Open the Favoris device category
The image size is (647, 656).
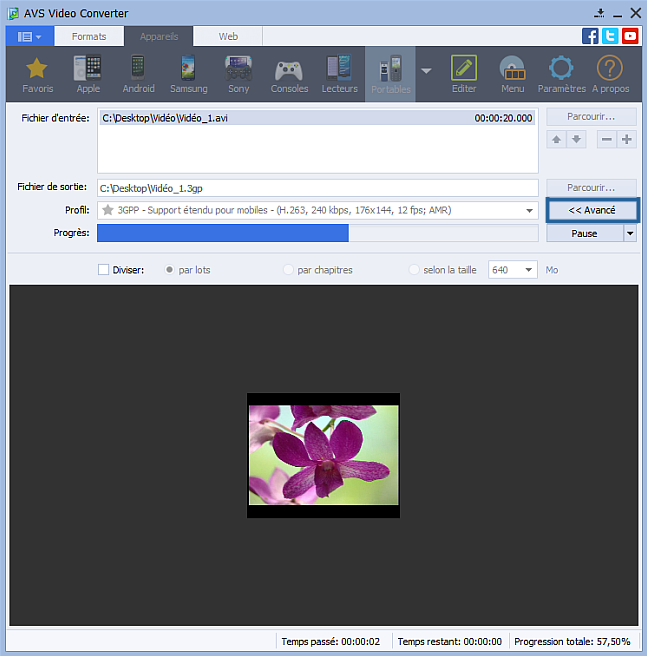[37, 74]
